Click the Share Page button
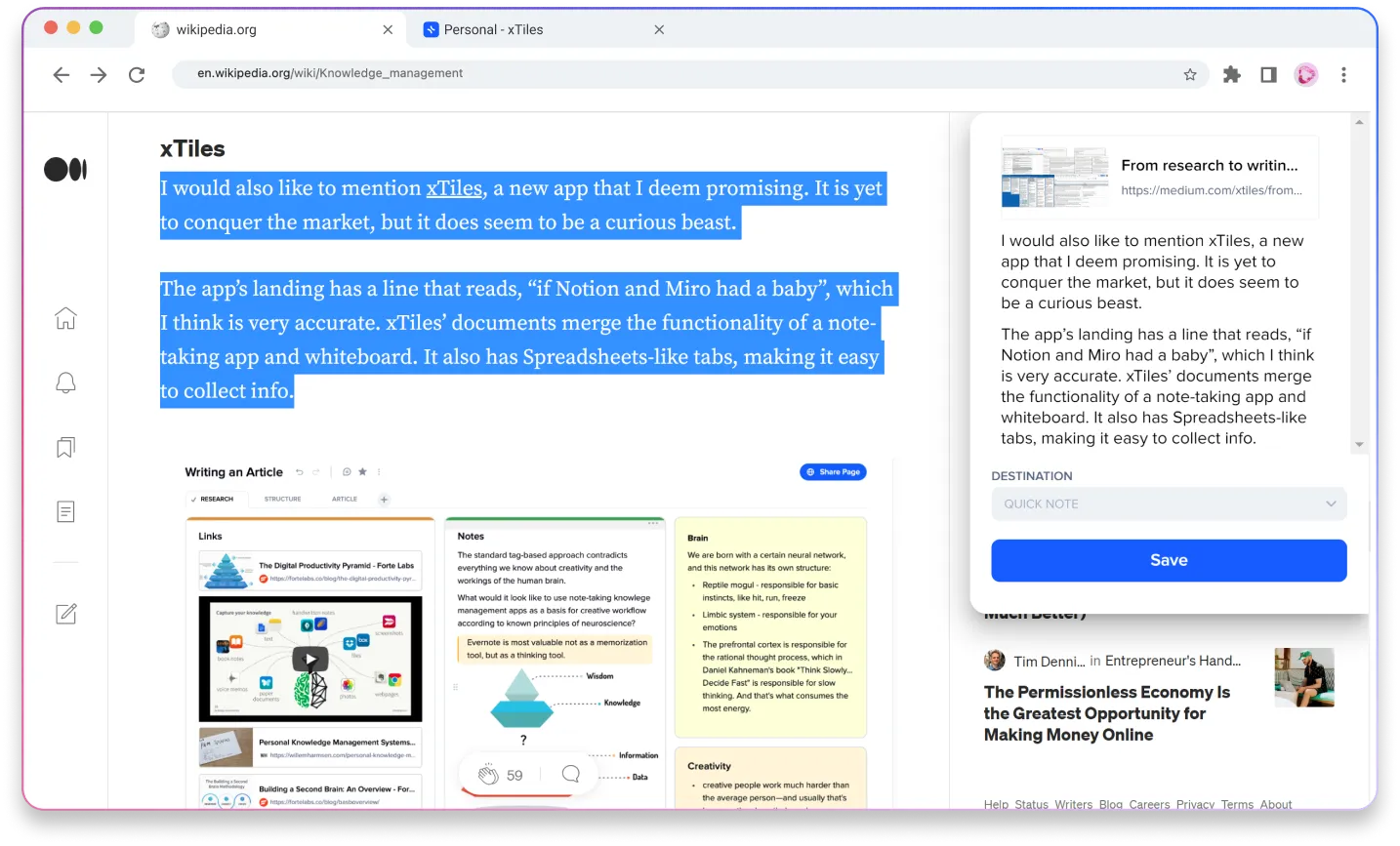 [833, 472]
